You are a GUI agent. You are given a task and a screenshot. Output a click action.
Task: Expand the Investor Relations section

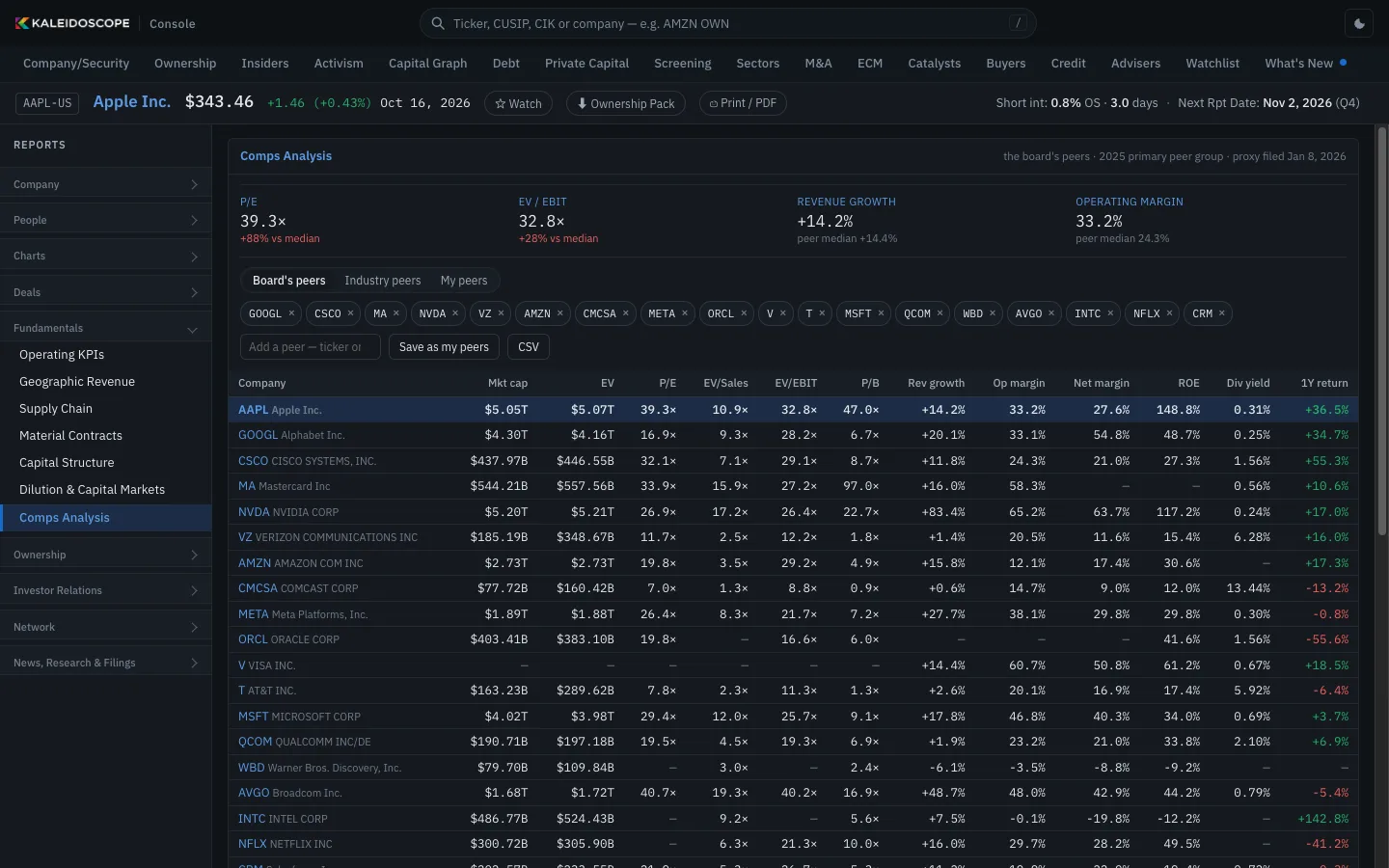[105, 590]
